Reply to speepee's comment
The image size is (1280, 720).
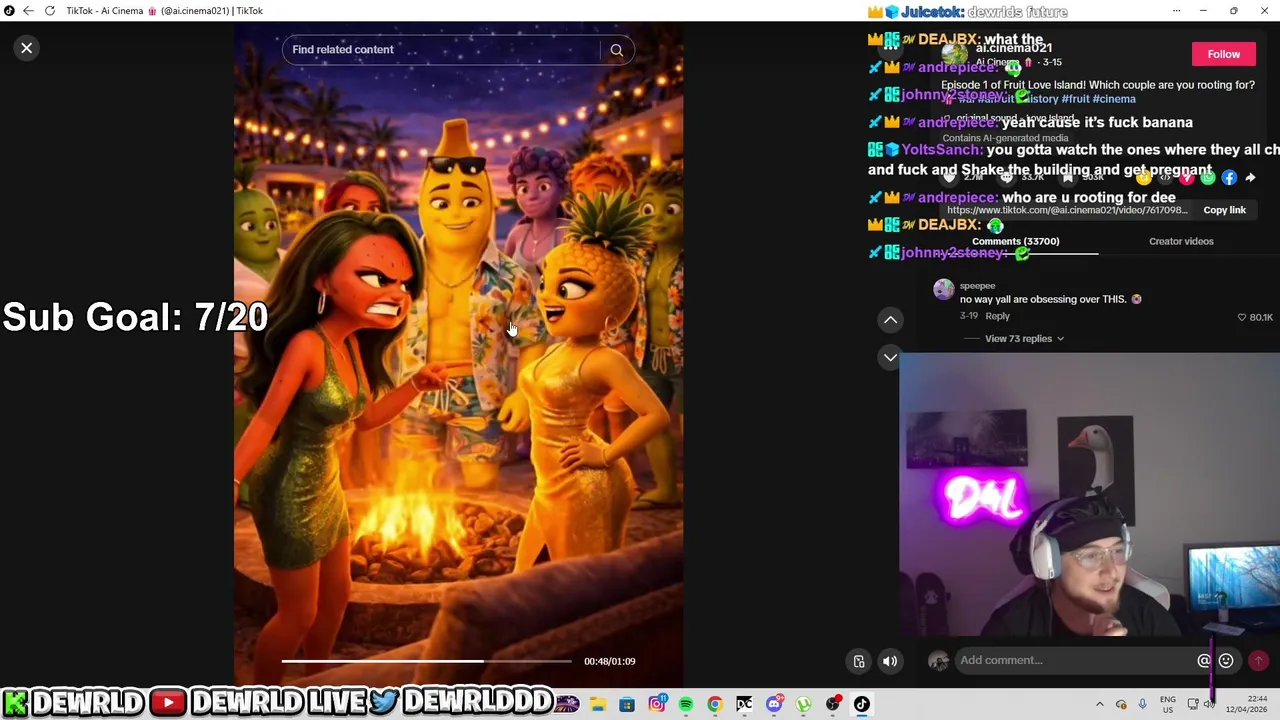997,316
